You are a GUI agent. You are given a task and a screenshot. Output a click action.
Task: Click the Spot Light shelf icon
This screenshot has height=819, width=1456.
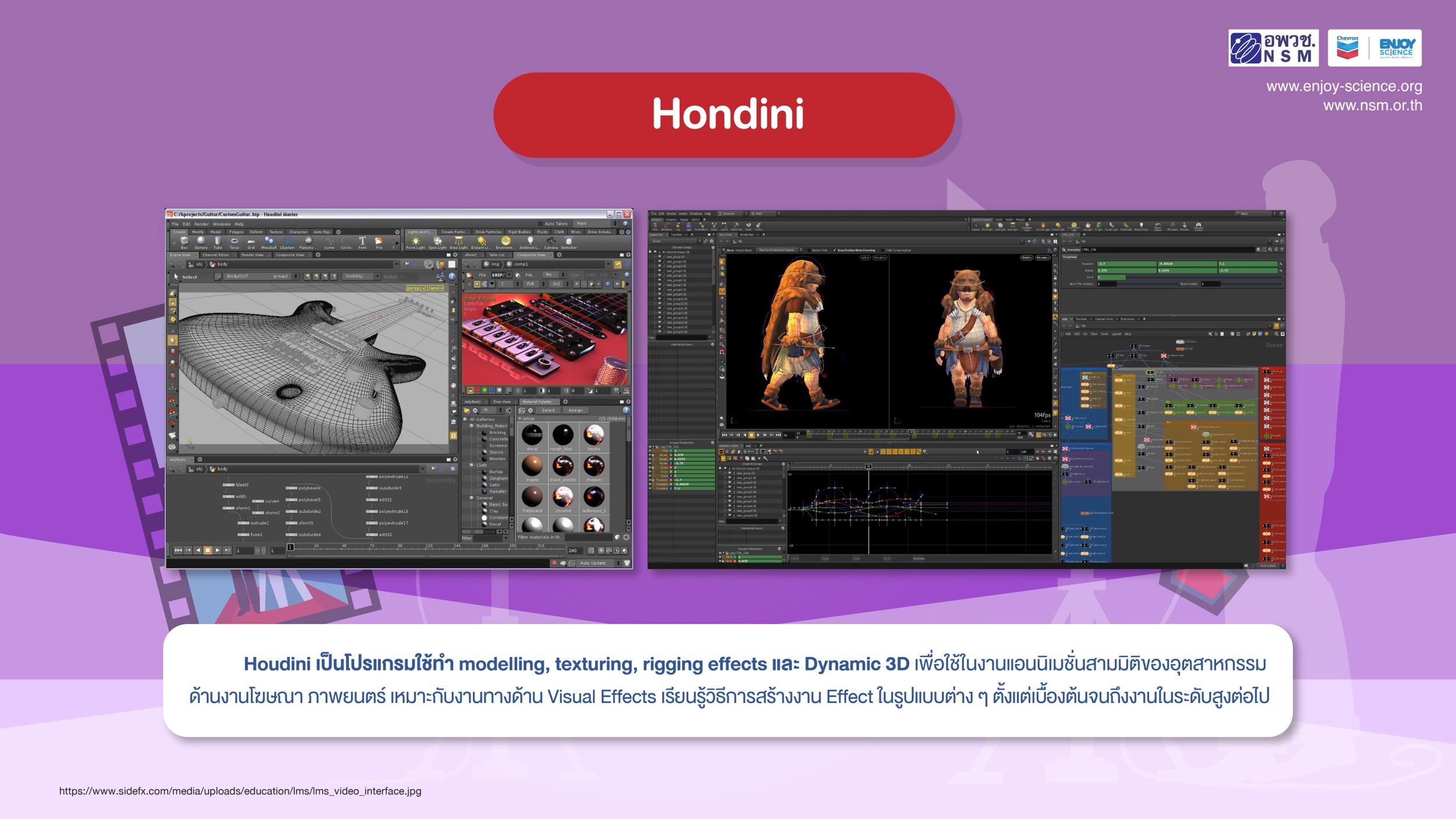tap(437, 241)
